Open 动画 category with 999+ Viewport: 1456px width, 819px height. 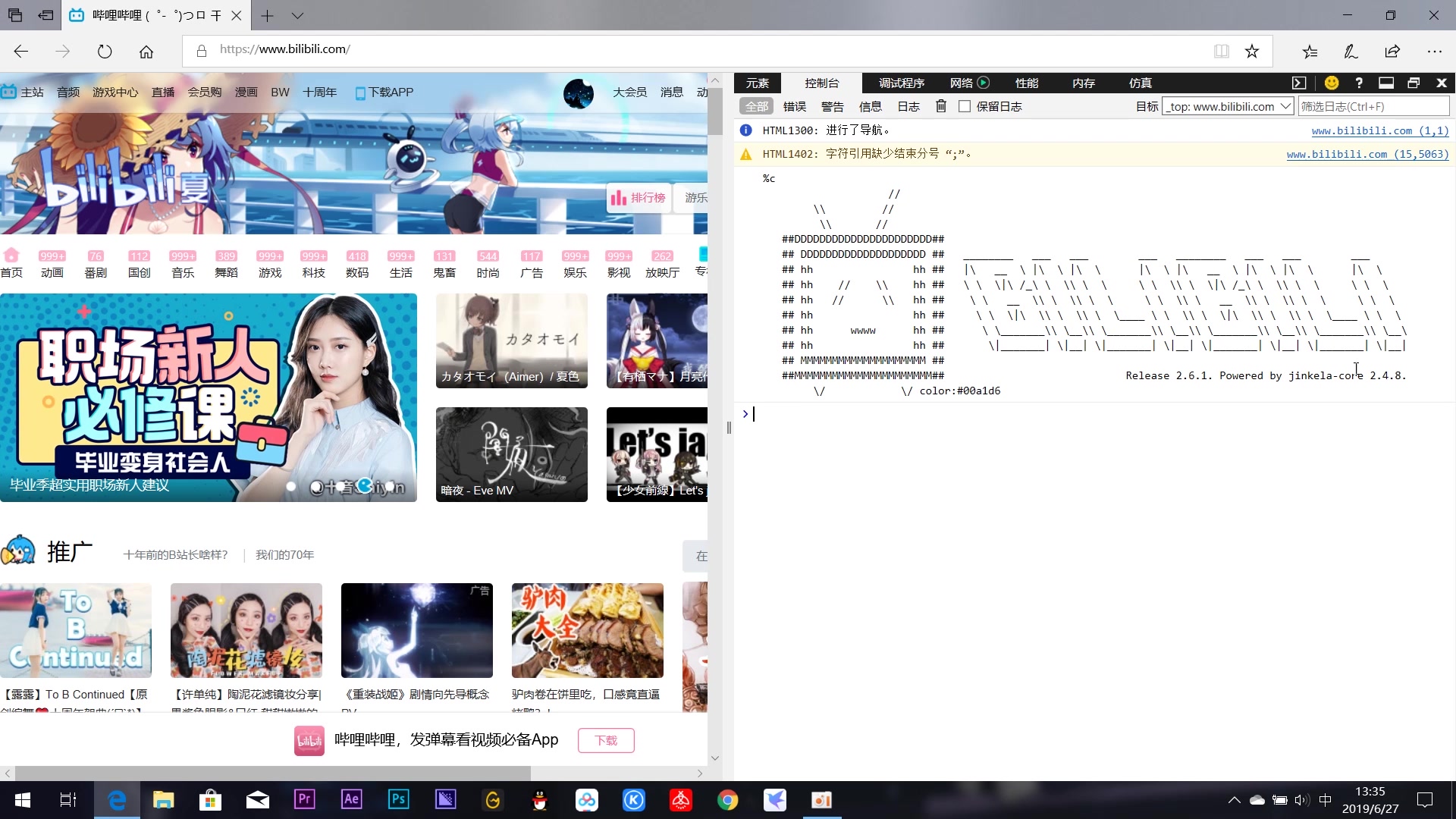coord(52,265)
